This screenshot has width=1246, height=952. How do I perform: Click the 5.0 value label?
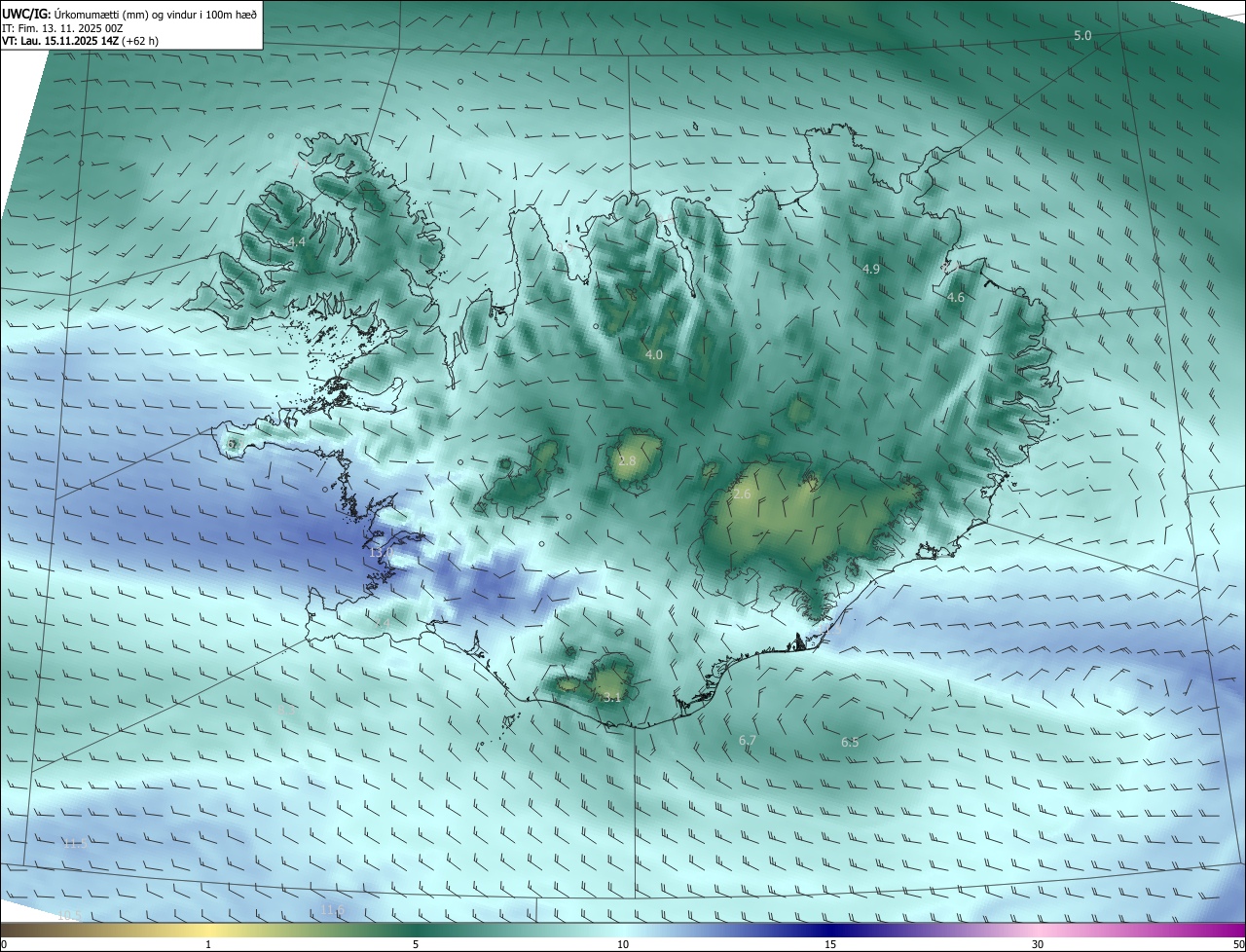1082,35
